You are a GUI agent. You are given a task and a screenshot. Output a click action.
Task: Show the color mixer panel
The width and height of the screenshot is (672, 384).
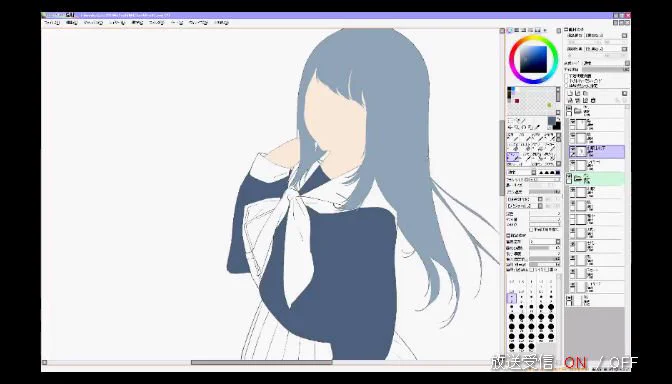[531, 30]
